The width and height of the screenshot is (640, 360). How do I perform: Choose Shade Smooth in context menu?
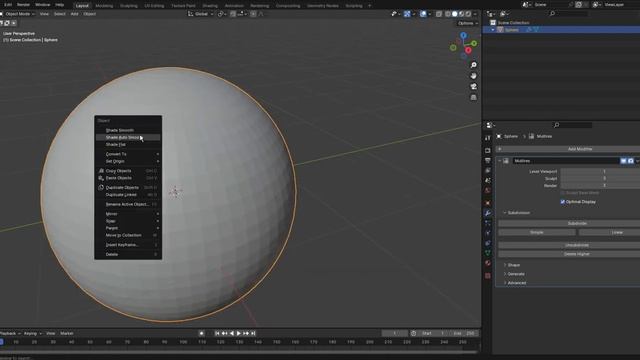pyautogui.click(x=128, y=130)
